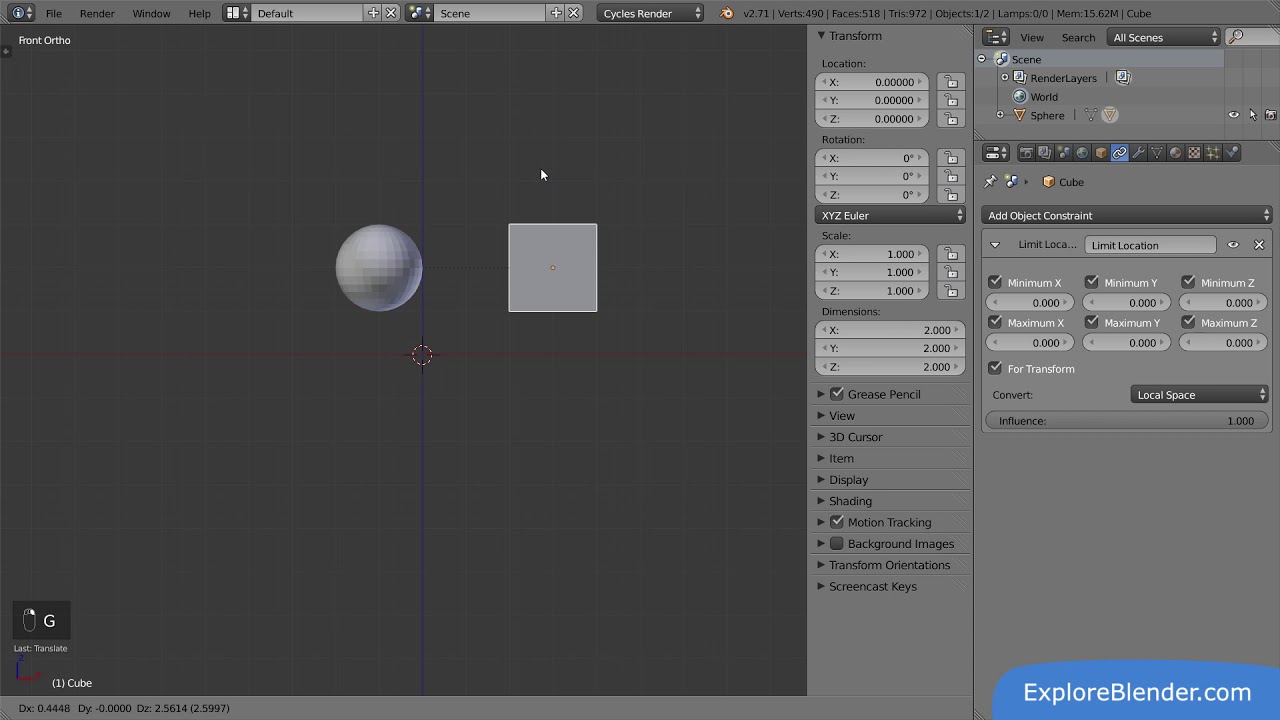1280x720 pixels.
Task: Open the Cycles Render engine dropdown
Action: 651,13
